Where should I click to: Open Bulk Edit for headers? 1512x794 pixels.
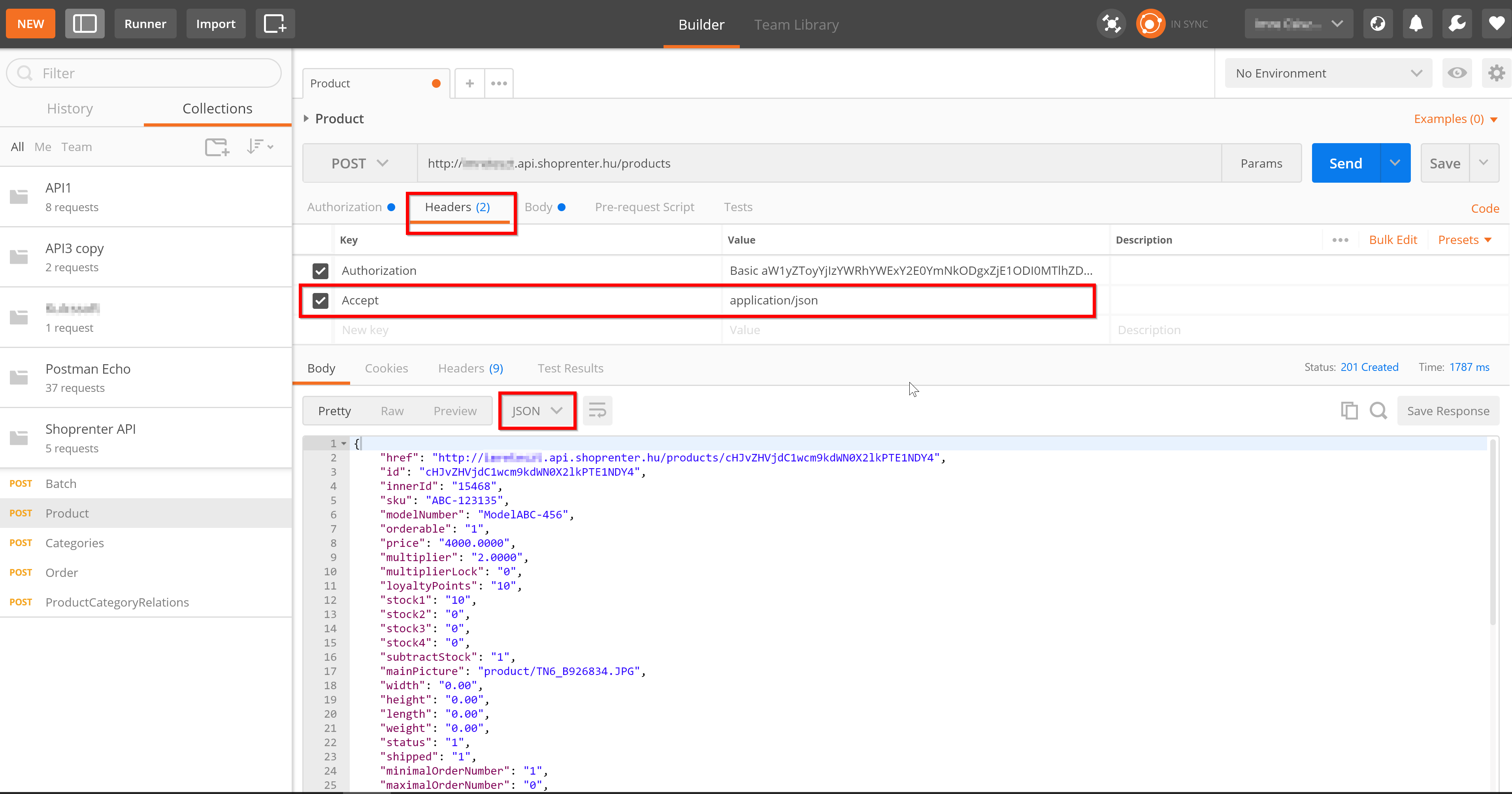click(x=1393, y=240)
